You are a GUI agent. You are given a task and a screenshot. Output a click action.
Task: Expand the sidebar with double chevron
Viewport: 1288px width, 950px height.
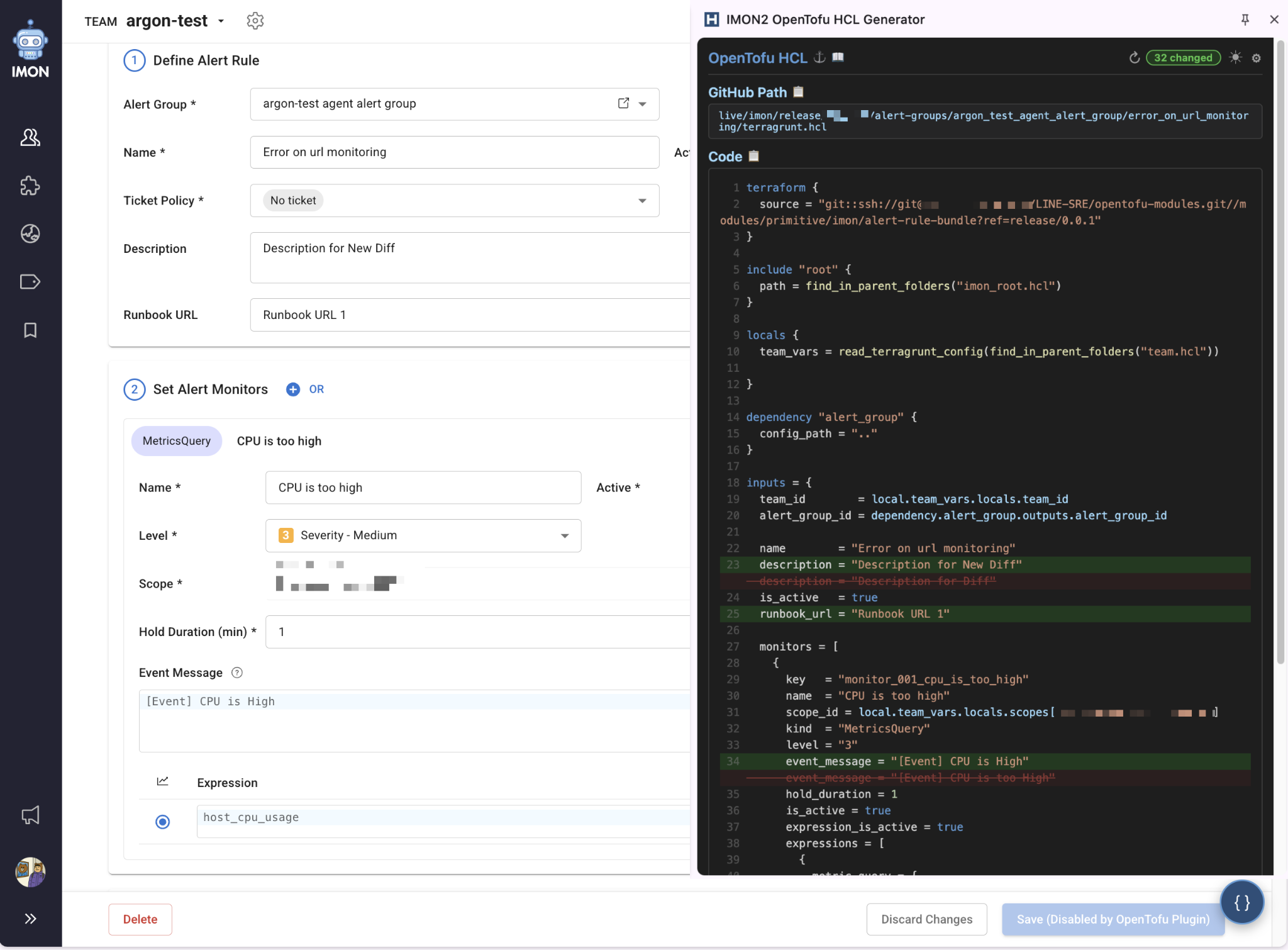pyautogui.click(x=30, y=919)
